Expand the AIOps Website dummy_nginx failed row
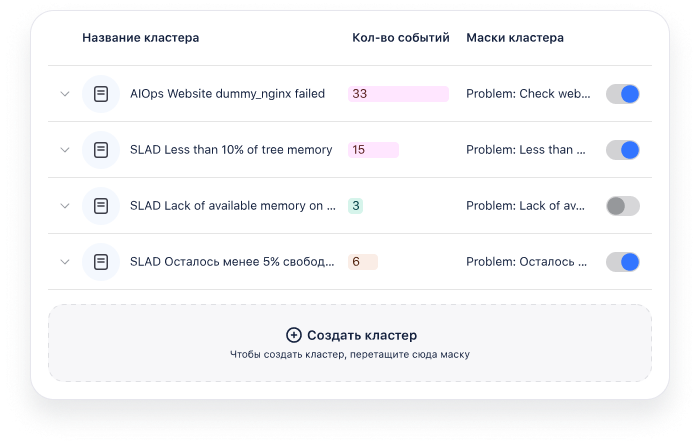696x442 pixels. pyautogui.click(x=65, y=94)
